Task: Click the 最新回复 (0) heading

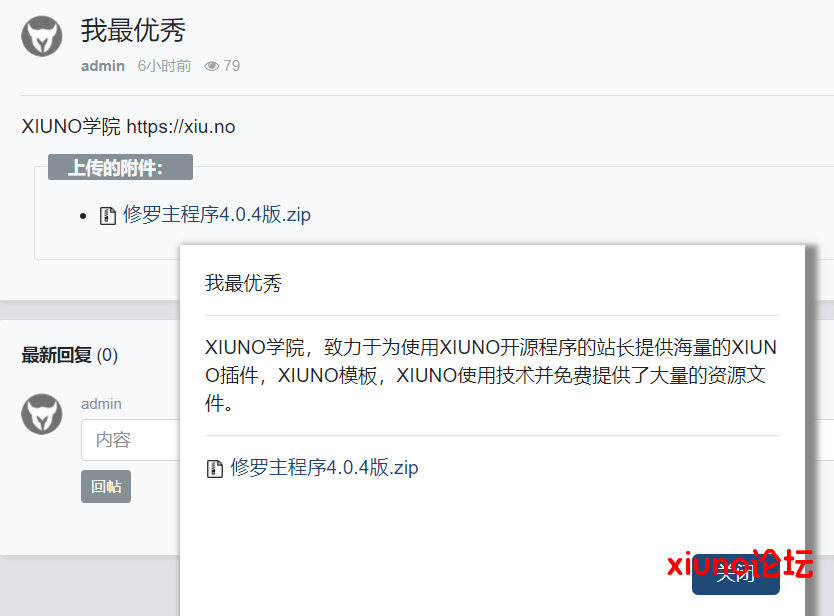Action: [70, 355]
